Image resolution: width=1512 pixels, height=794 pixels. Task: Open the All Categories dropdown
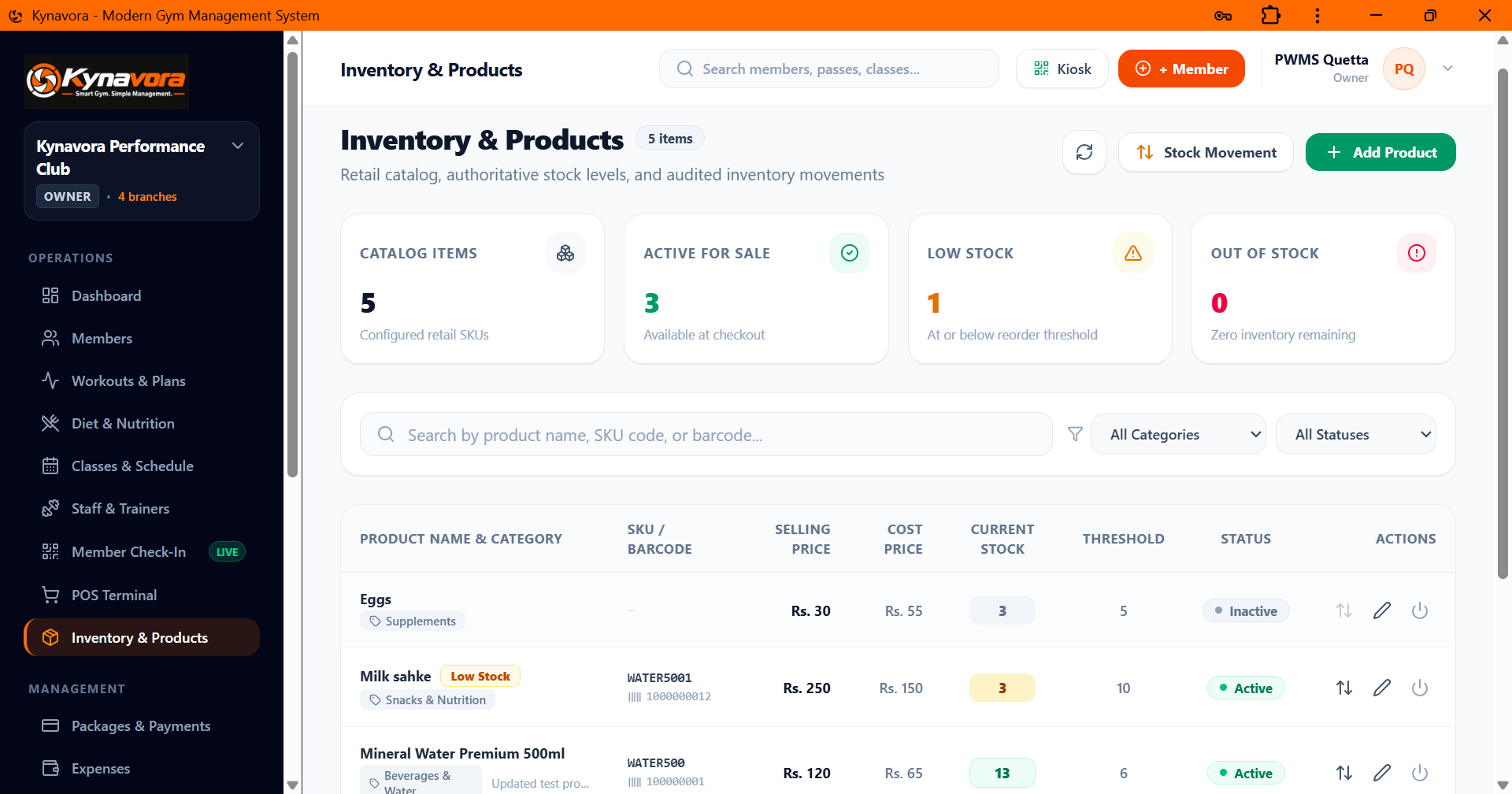click(x=1178, y=434)
